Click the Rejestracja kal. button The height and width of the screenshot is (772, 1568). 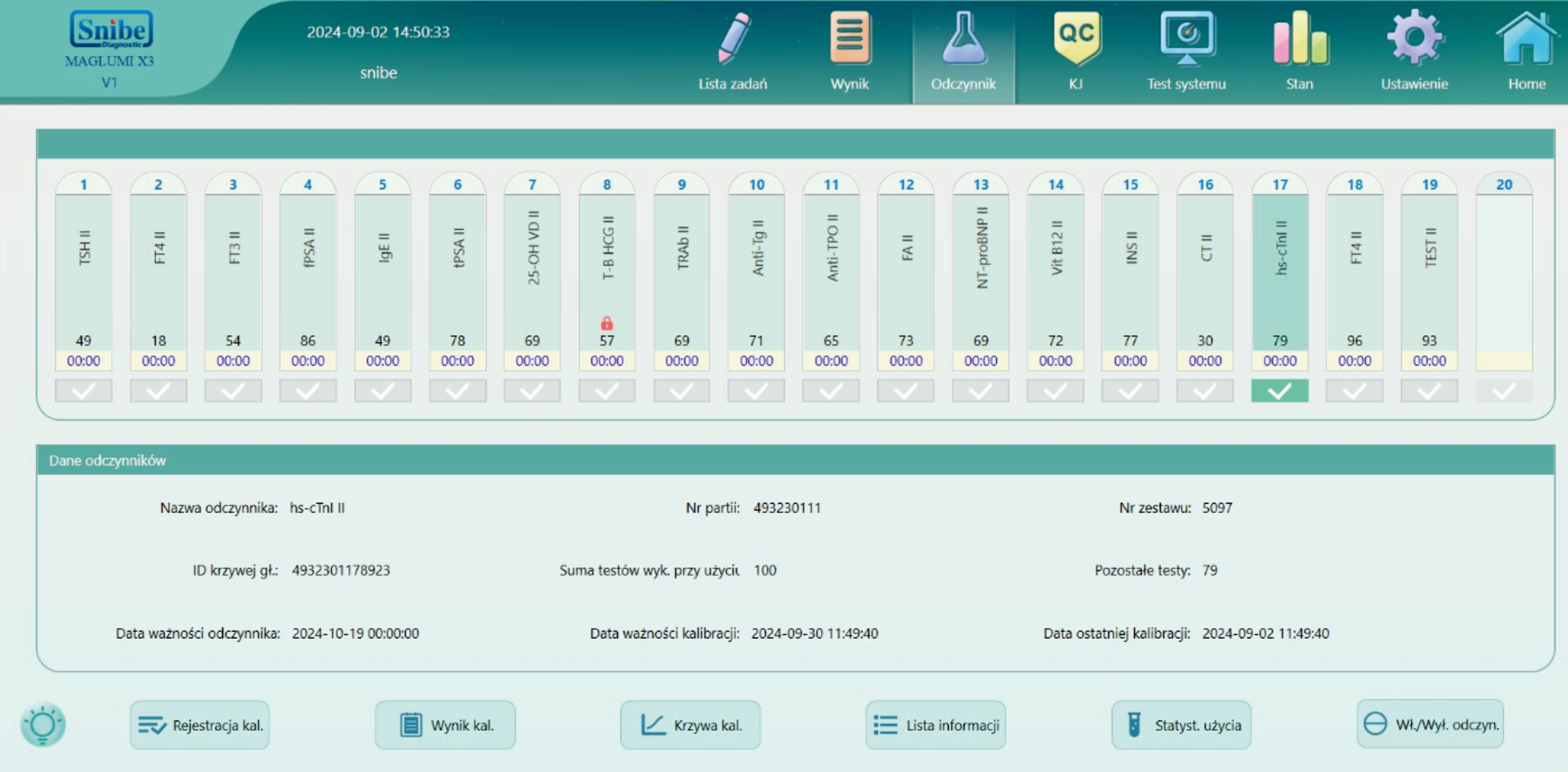(200, 725)
